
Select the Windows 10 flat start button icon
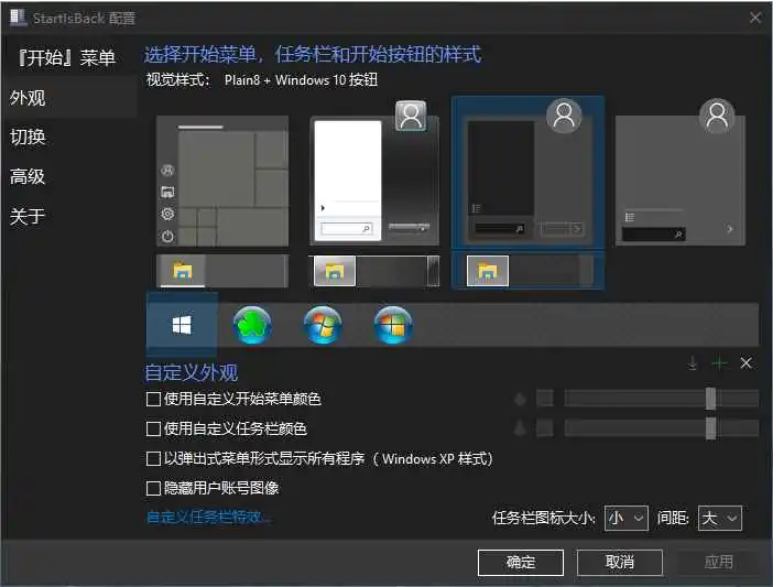182,325
